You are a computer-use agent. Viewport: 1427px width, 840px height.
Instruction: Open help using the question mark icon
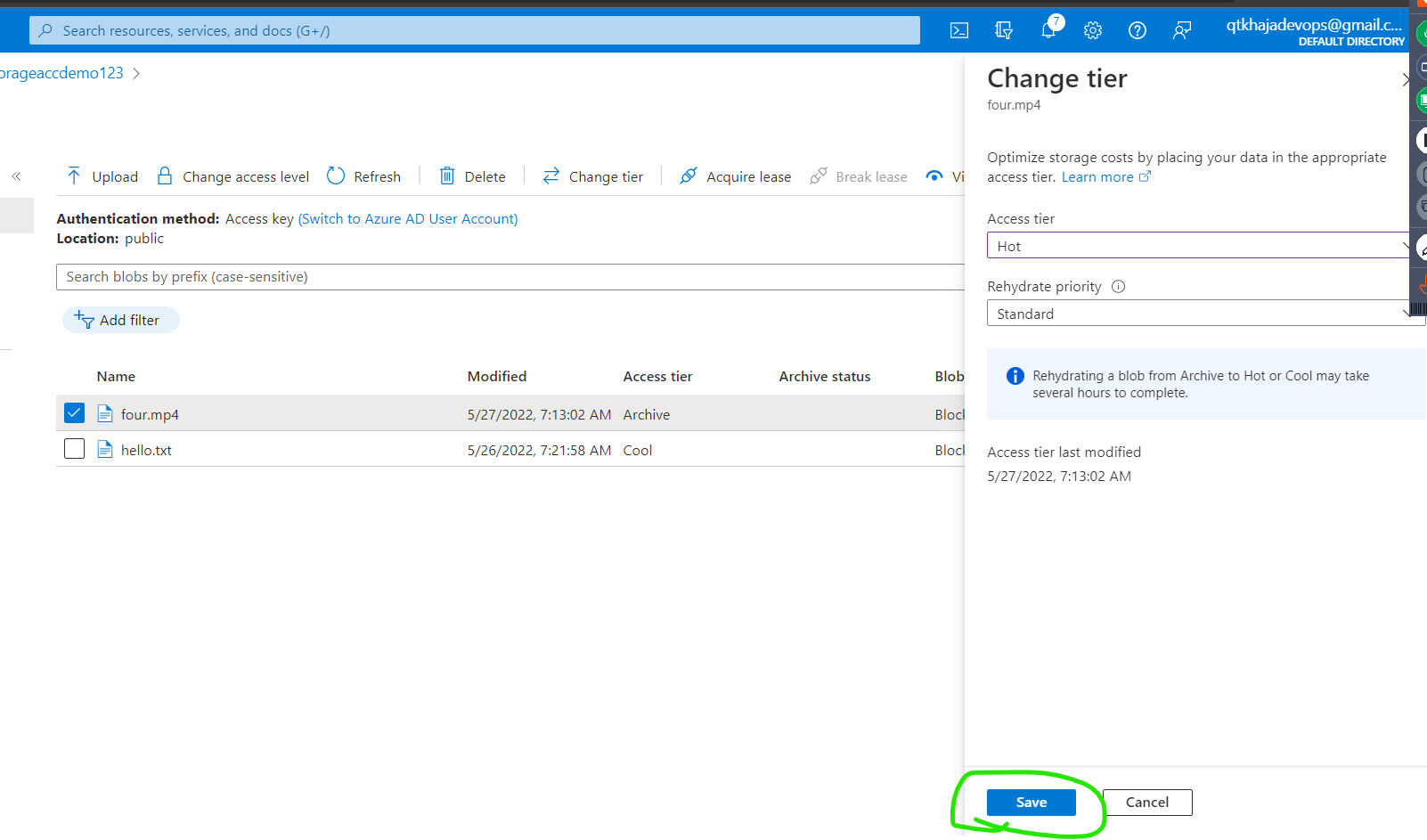(1138, 29)
